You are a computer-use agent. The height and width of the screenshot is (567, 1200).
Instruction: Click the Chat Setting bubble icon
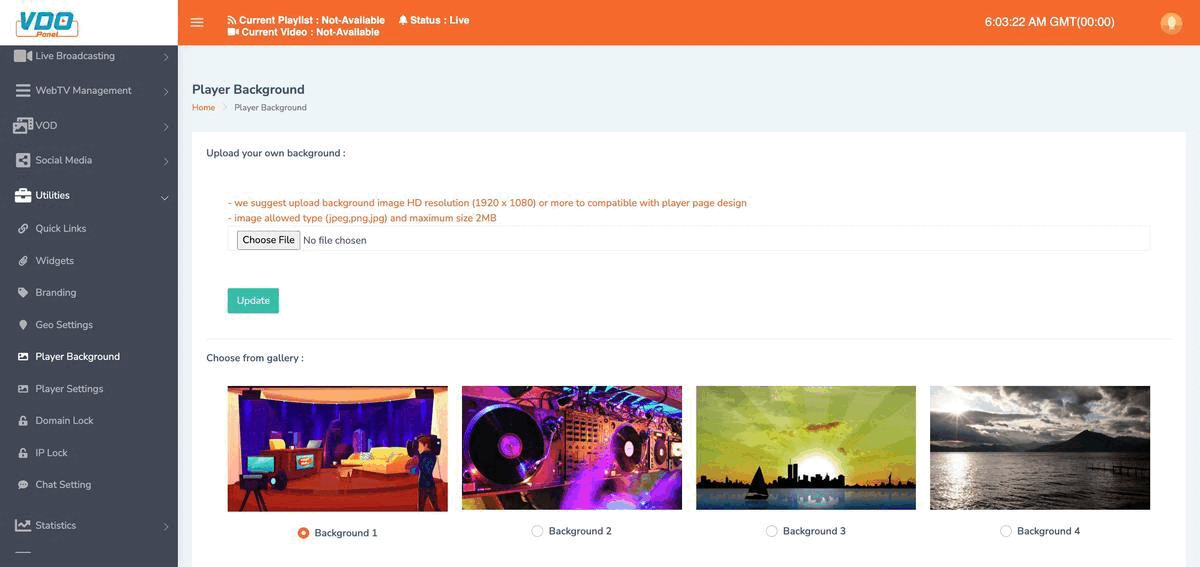(x=23, y=485)
